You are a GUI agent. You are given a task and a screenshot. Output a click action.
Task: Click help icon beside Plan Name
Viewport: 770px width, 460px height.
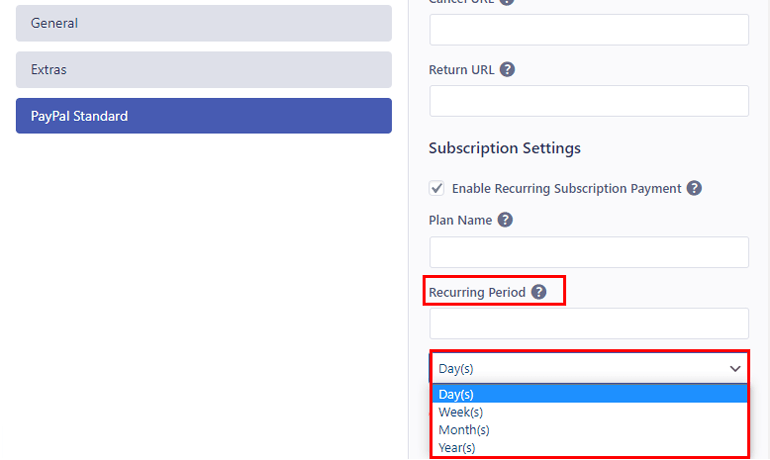pos(505,220)
